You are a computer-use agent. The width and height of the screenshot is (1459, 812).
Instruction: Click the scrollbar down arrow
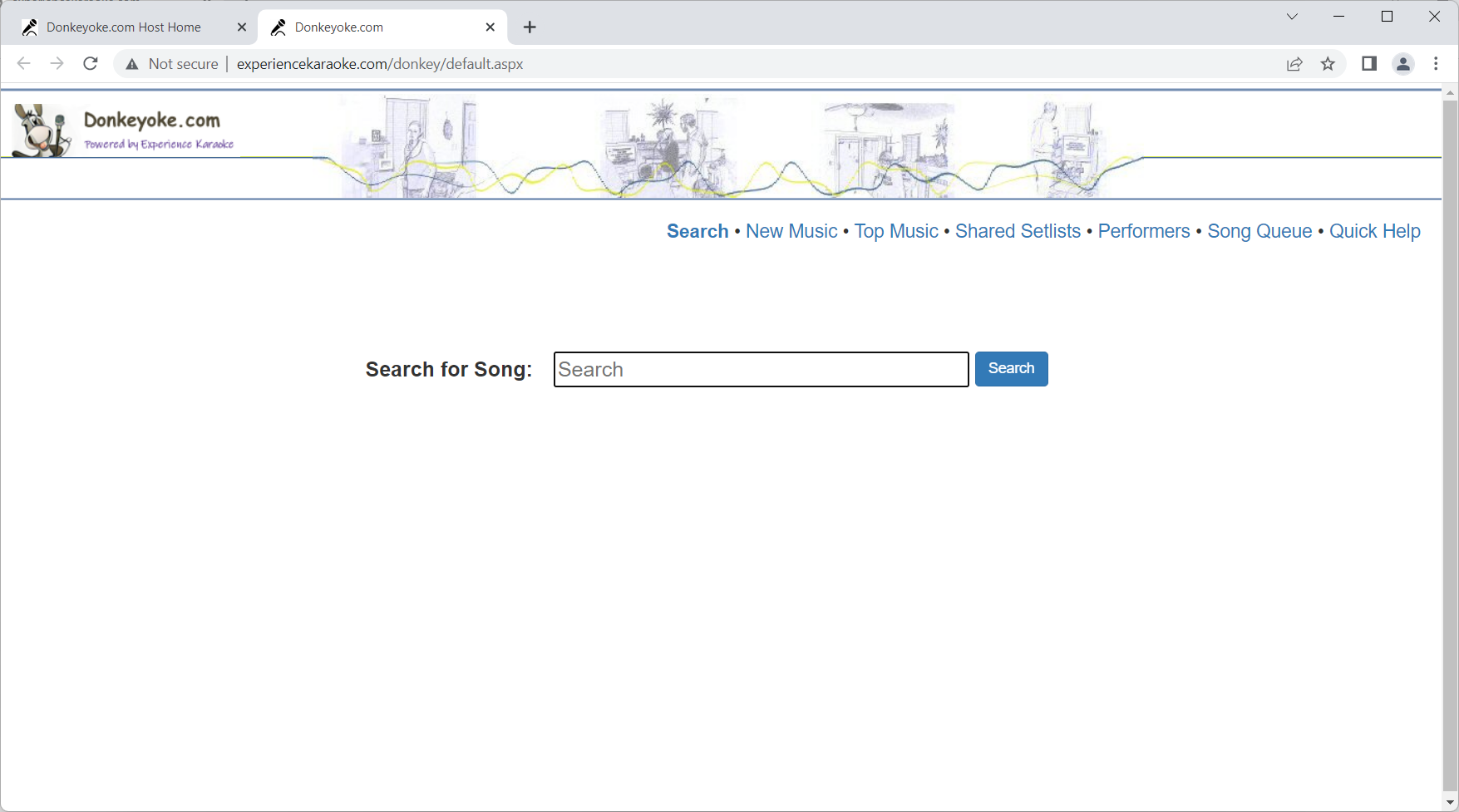point(1450,803)
